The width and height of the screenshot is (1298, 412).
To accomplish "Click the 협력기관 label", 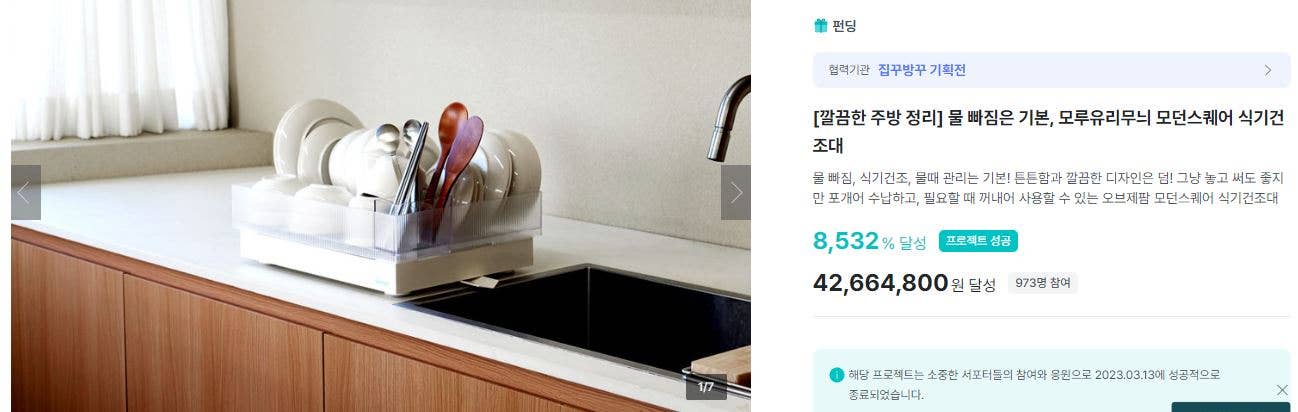I will 848,70.
